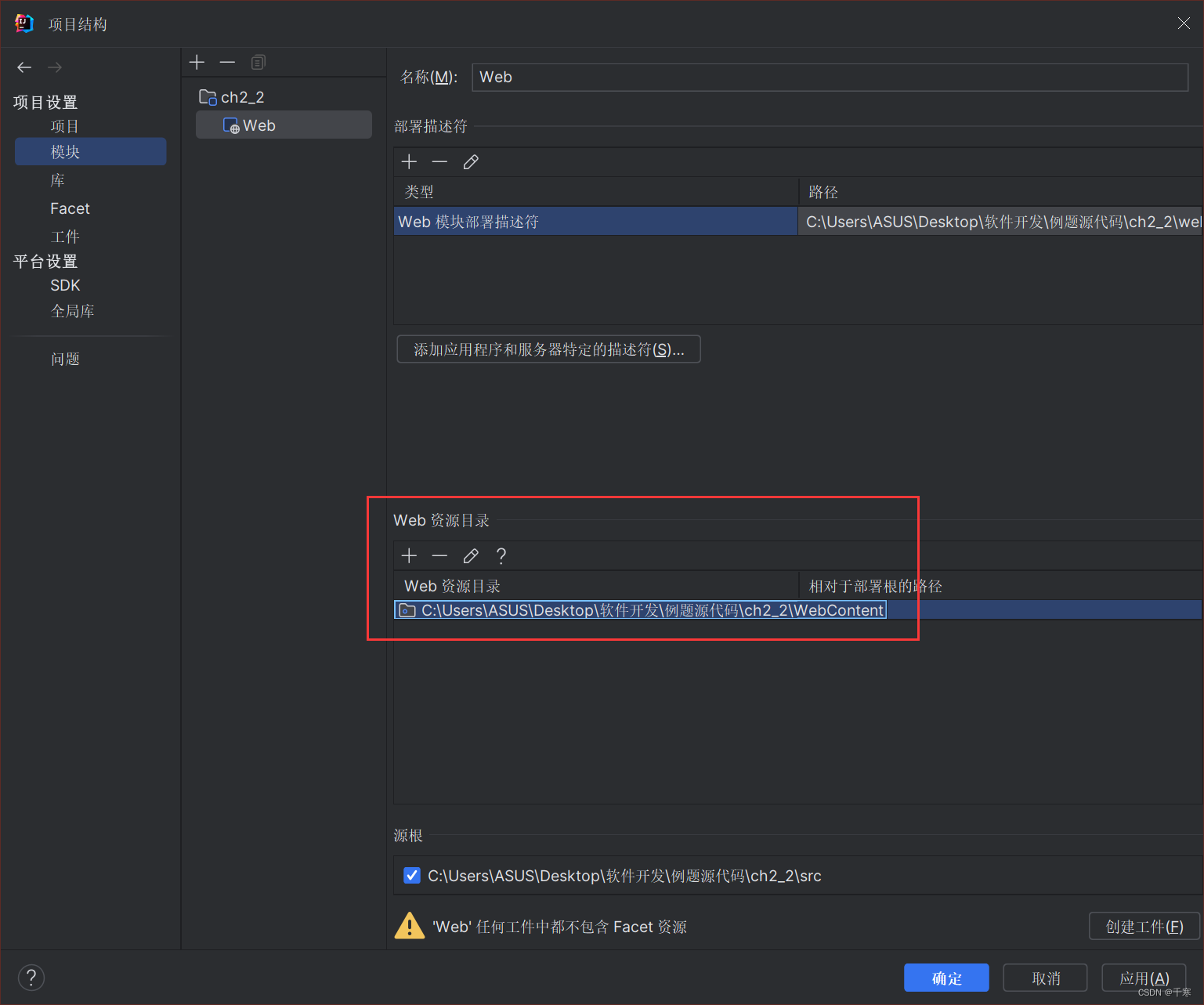Remove selected module with minus icon

point(227,62)
